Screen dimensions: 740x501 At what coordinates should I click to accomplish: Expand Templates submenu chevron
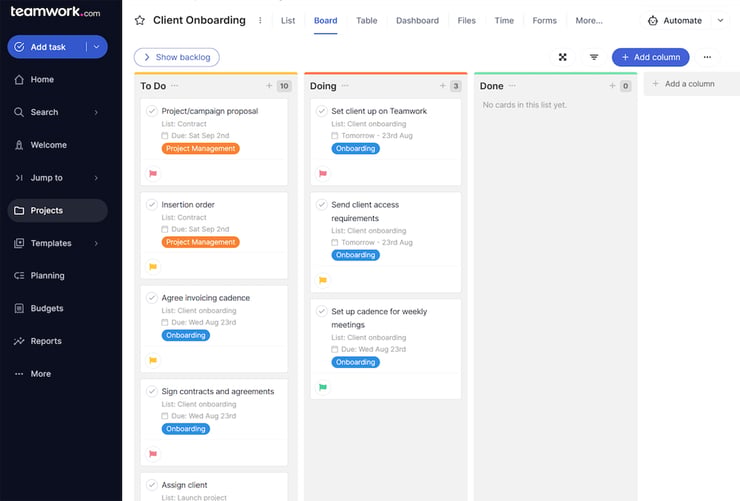tap(96, 243)
